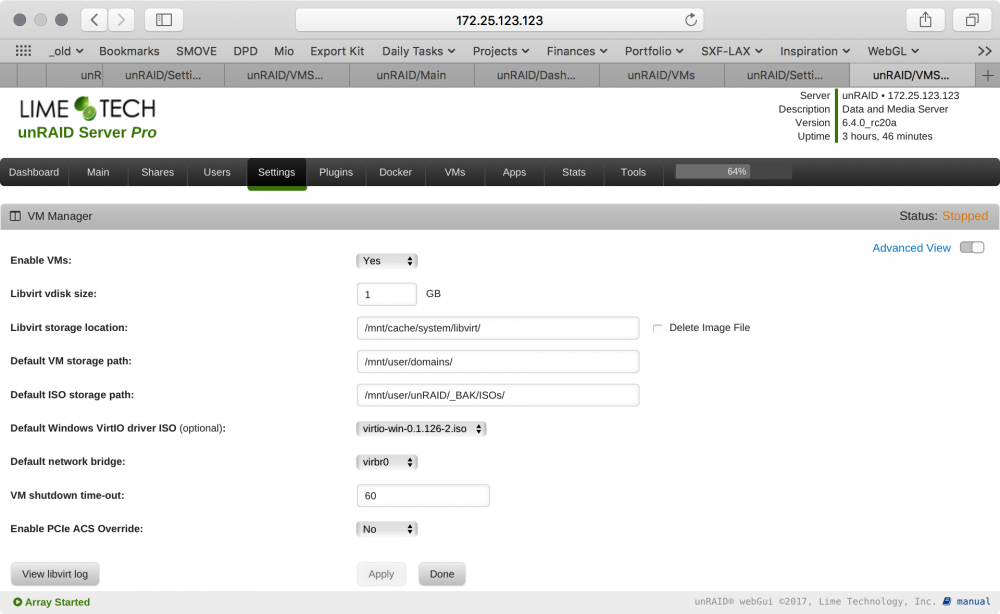Image resolution: width=1000 pixels, height=614 pixels.
Task: Click the Default ISO storage path field
Action: 497,395
